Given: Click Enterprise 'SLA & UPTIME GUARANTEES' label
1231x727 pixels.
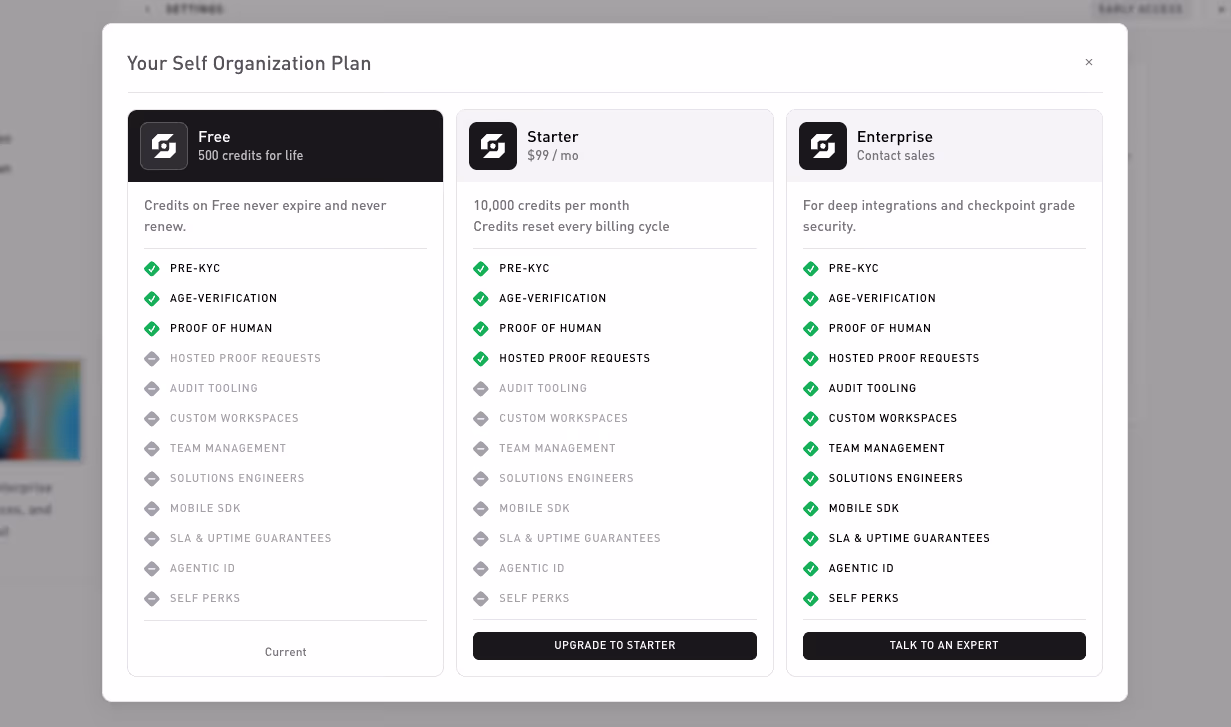Looking at the screenshot, I should click(909, 538).
